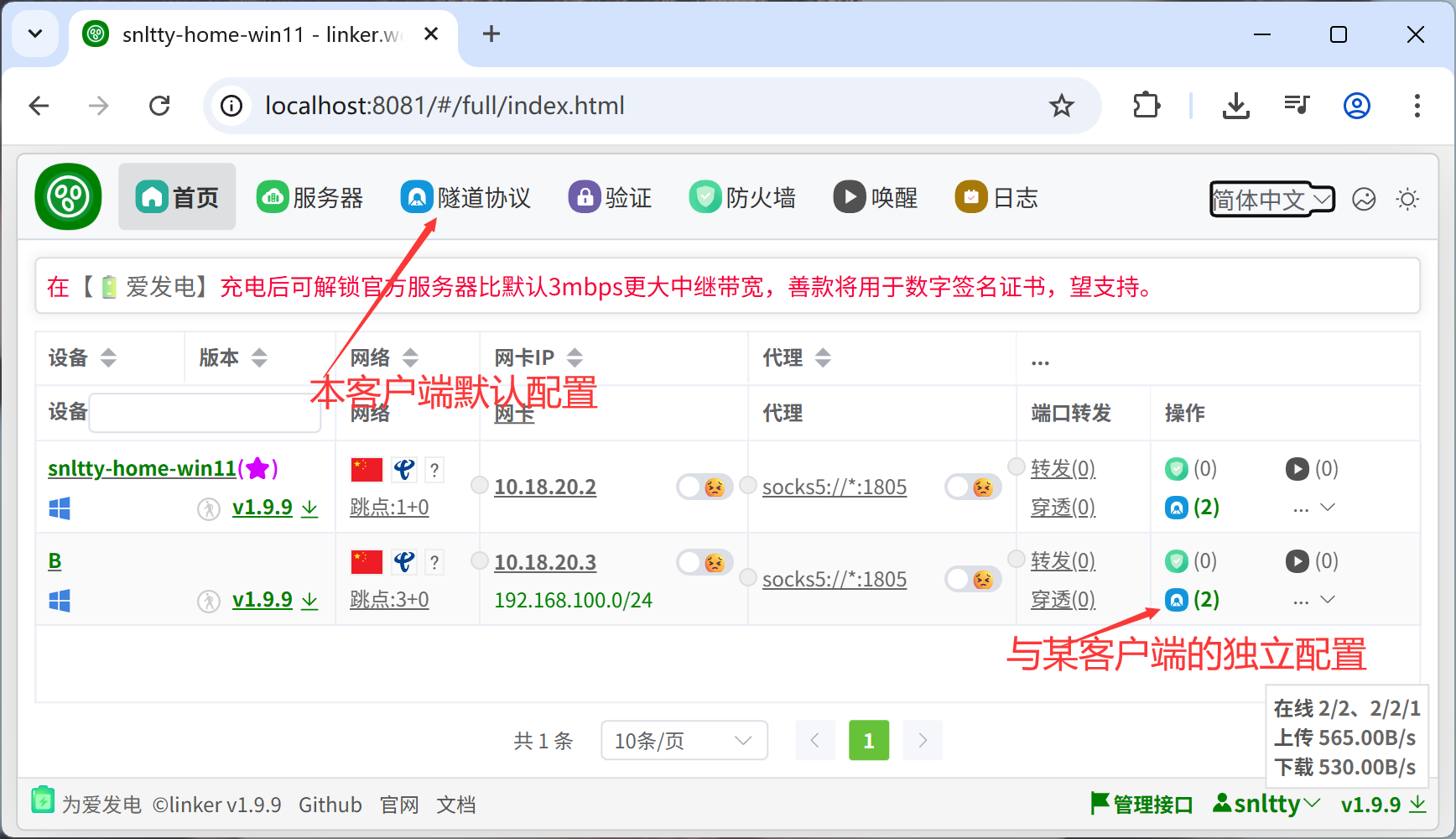The width and height of the screenshot is (1456, 839).
Task: Open firewall shield icon for snltty-home-win11 row
Action: pos(1177,469)
